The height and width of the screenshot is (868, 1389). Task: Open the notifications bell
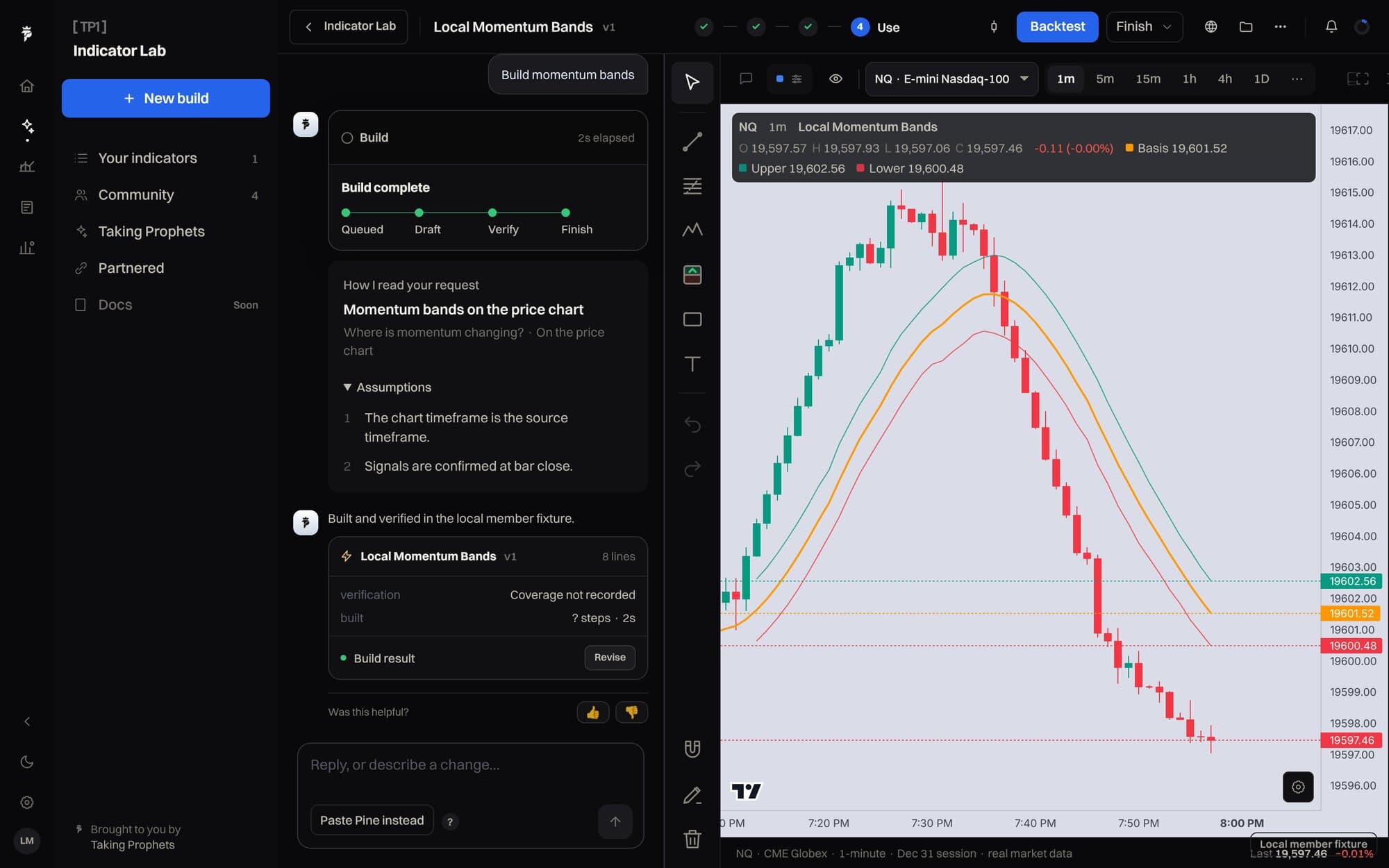pos(1331,26)
